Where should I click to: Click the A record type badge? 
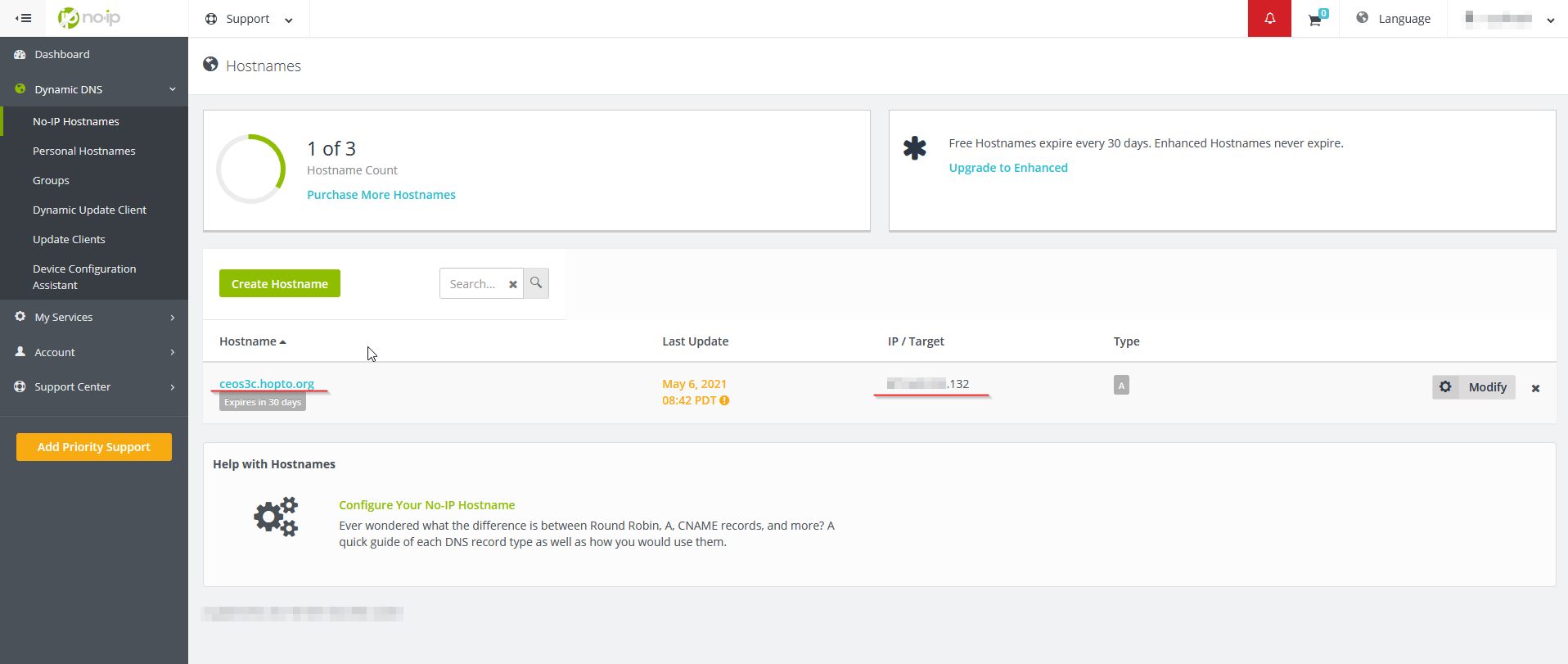point(1121,385)
